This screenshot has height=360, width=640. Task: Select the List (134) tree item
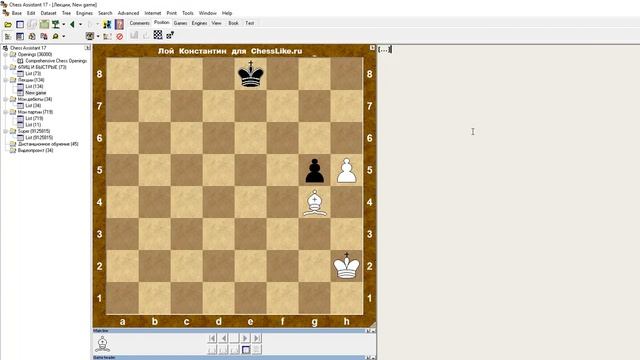(34, 87)
